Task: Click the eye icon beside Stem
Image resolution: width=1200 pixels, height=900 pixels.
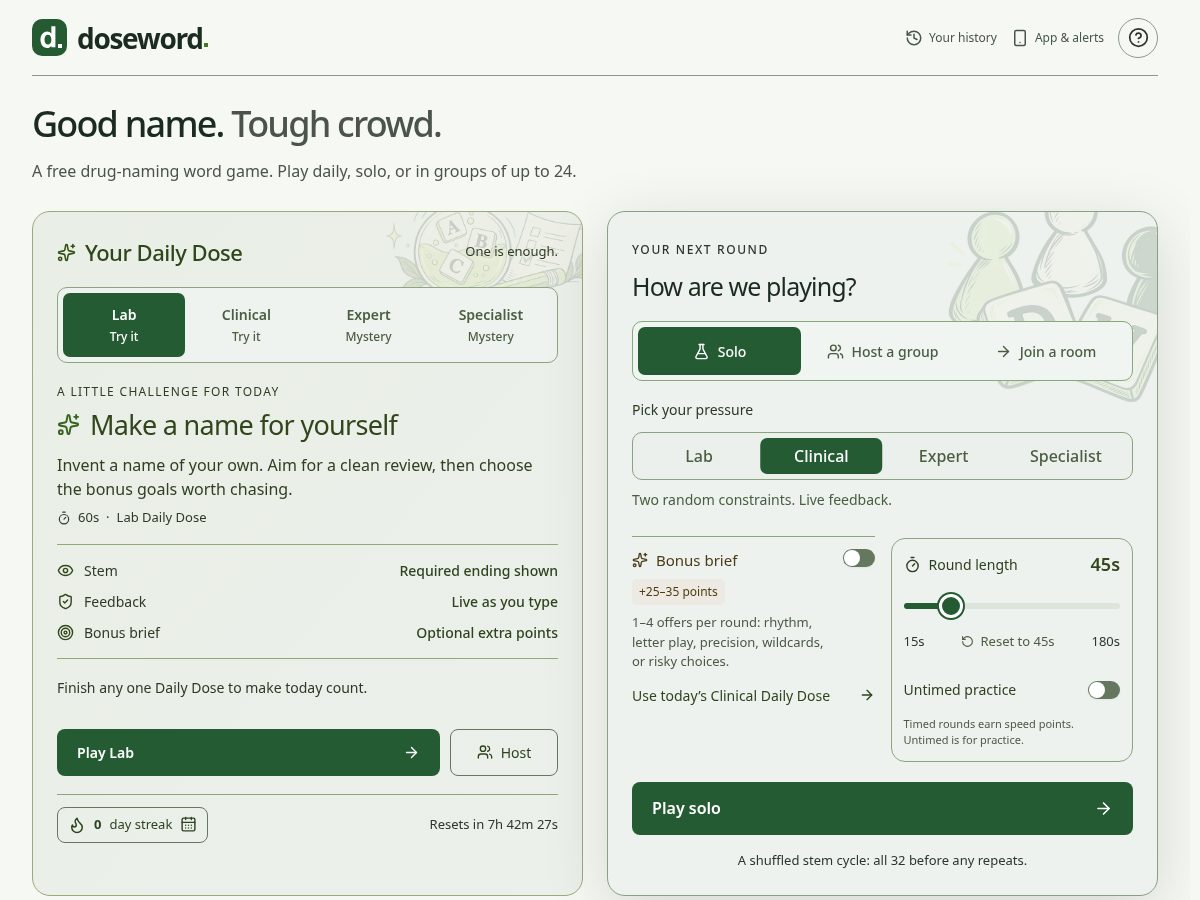Action: click(x=66, y=571)
